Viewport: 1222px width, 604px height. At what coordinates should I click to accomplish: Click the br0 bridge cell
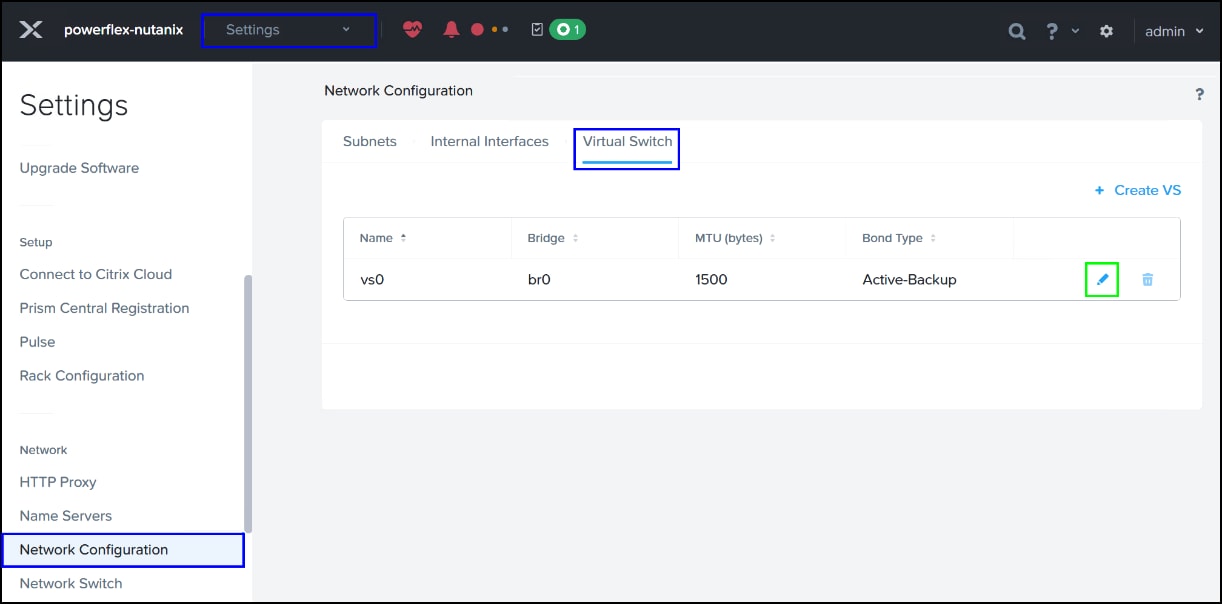(539, 279)
